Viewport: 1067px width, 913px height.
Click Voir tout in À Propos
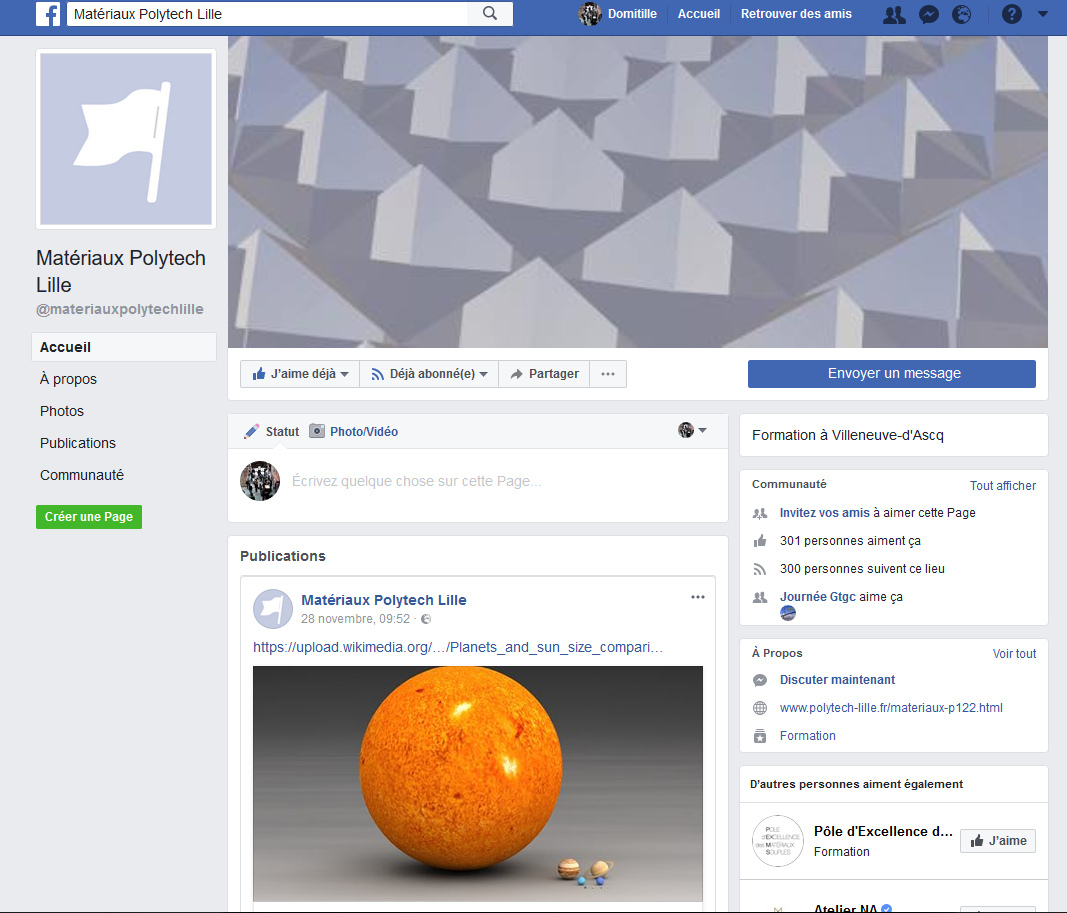click(x=1014, y=654)
